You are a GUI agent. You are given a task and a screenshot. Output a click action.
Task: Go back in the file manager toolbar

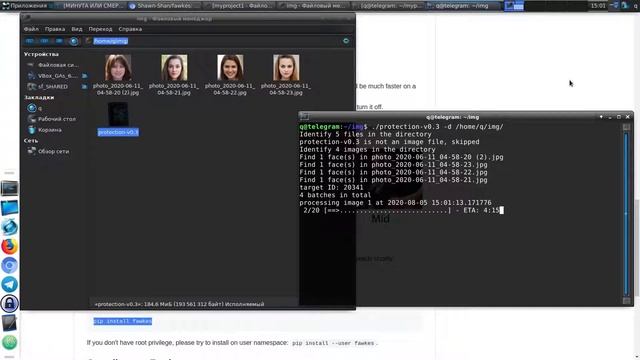click(29, 41)
